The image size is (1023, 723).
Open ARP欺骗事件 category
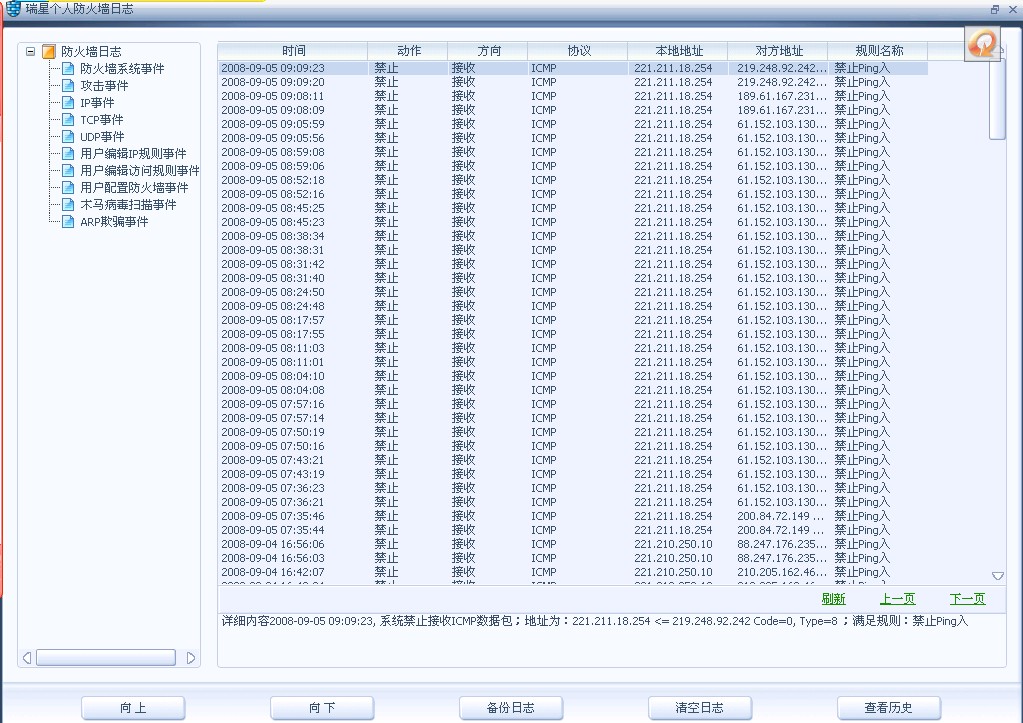[x=114, y=221]
